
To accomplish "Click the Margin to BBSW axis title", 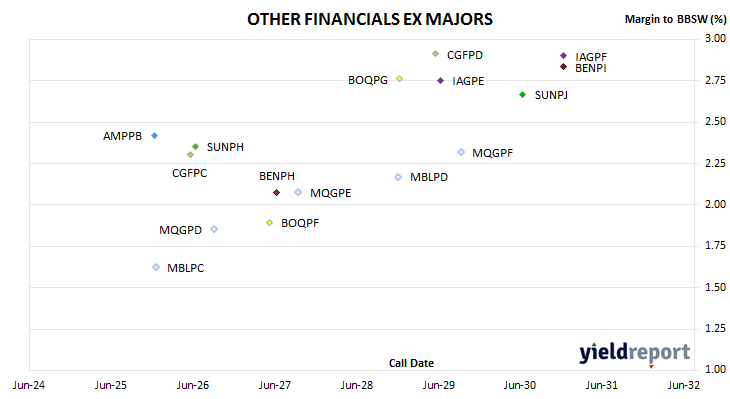I will [x=675, y=19].
